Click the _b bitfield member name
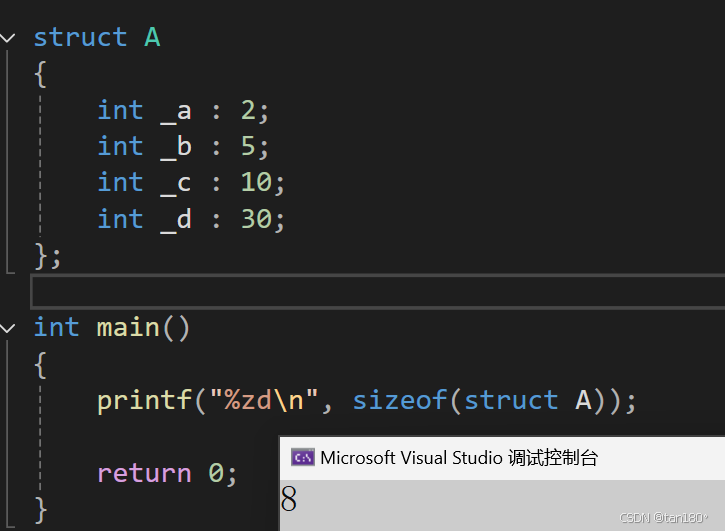This screenshot has height=531, width=725. 176,147
